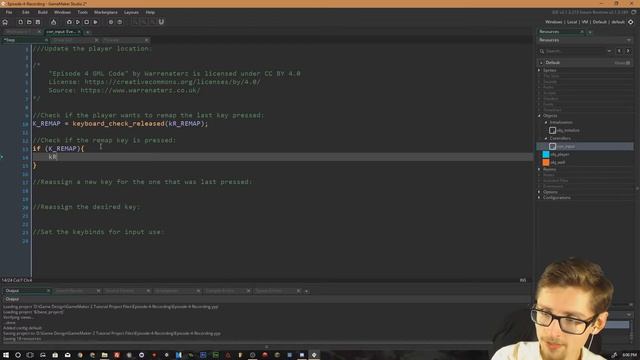640x360 pixels.
Task: Start the debugger with the bug icon
Action: coord(69,22)
